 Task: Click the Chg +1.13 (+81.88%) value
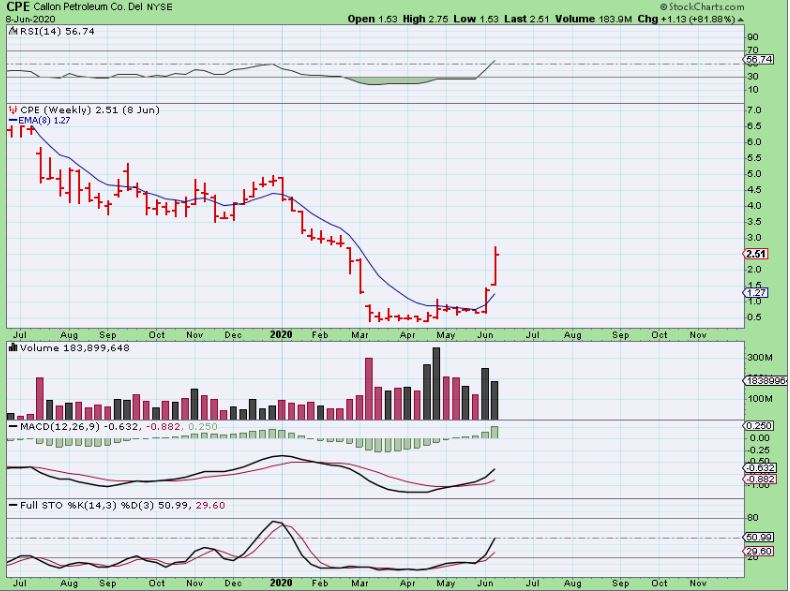pos(686,19)
